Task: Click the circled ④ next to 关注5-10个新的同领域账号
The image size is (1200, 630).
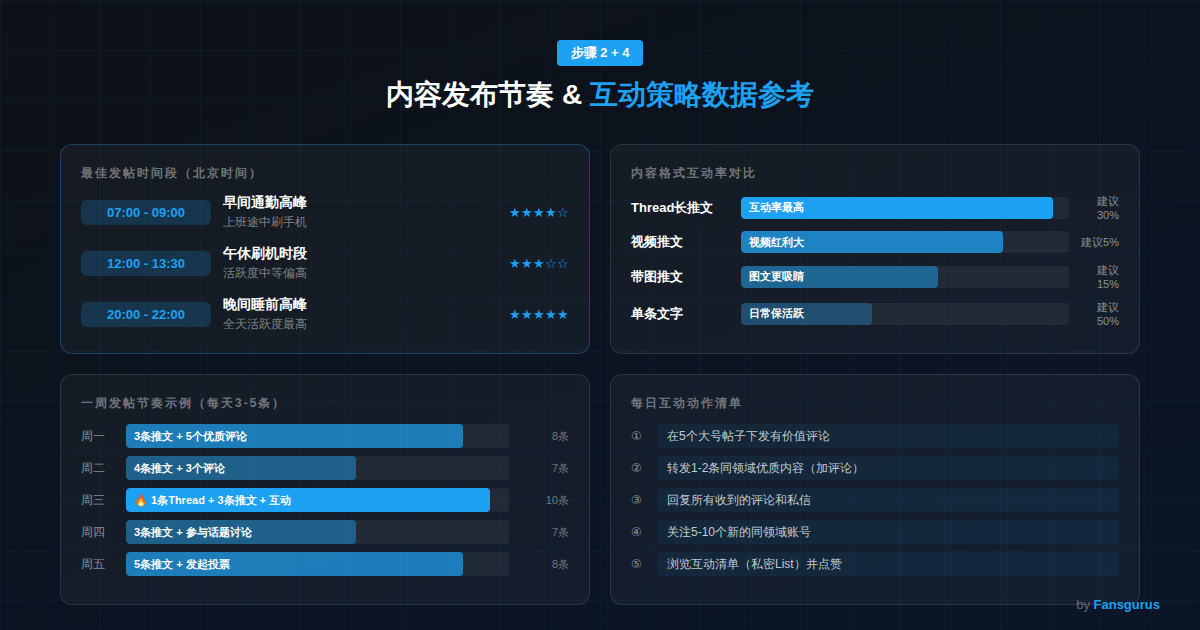Action: [634, 532]
